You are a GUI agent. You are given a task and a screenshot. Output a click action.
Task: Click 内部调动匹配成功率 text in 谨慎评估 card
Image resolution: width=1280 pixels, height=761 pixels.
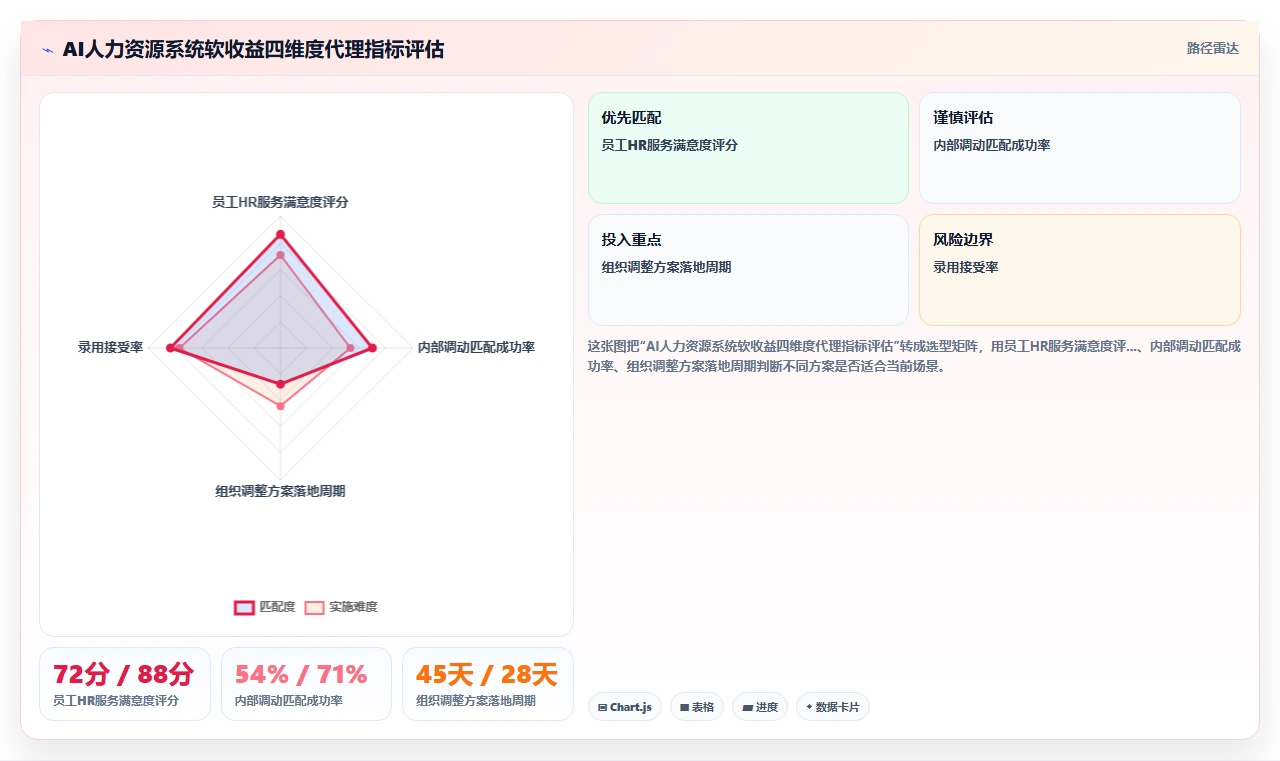point(992,145)
